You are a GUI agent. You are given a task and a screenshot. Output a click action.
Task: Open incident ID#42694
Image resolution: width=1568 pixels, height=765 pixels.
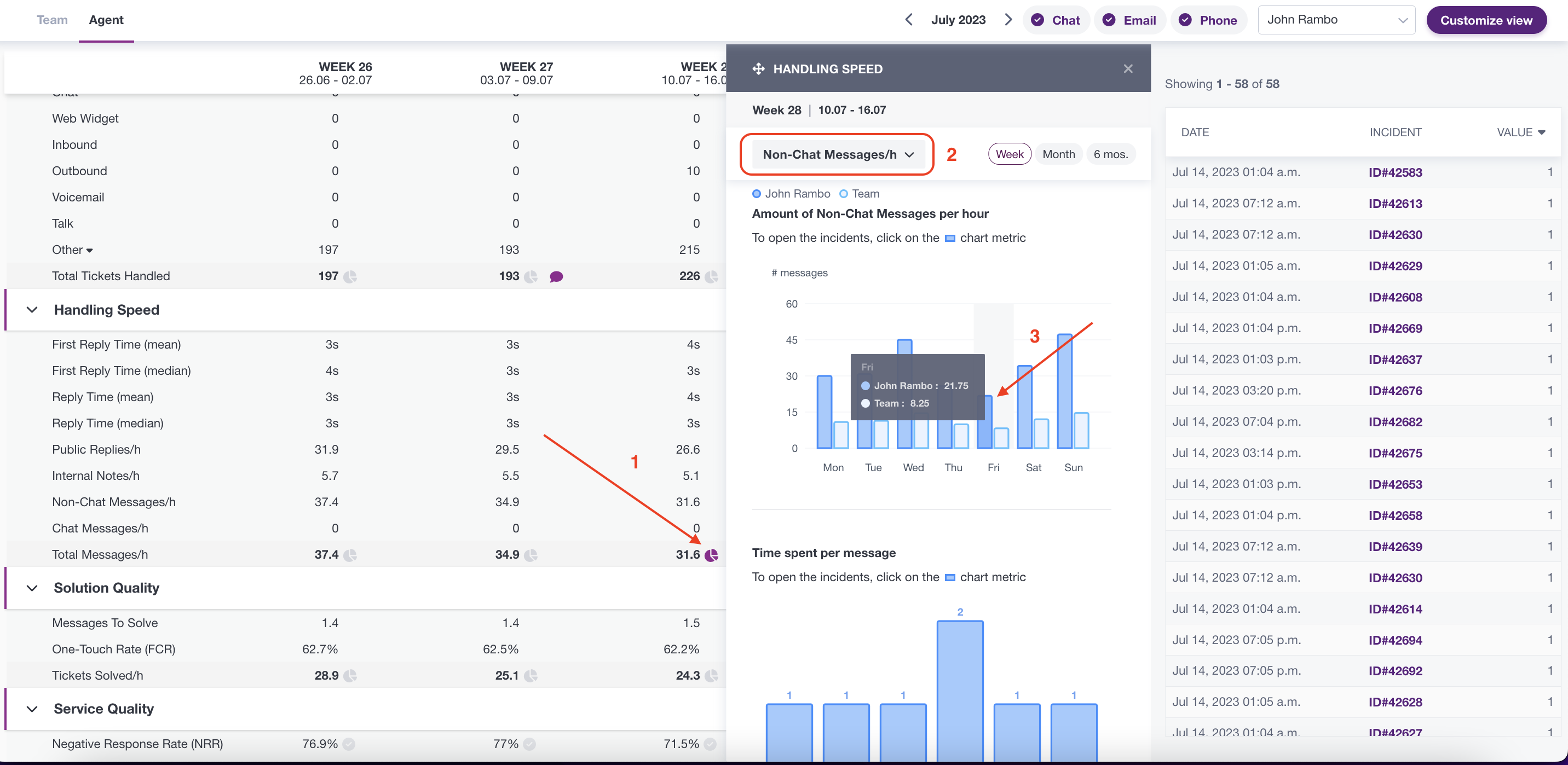tap(1395, 640)
